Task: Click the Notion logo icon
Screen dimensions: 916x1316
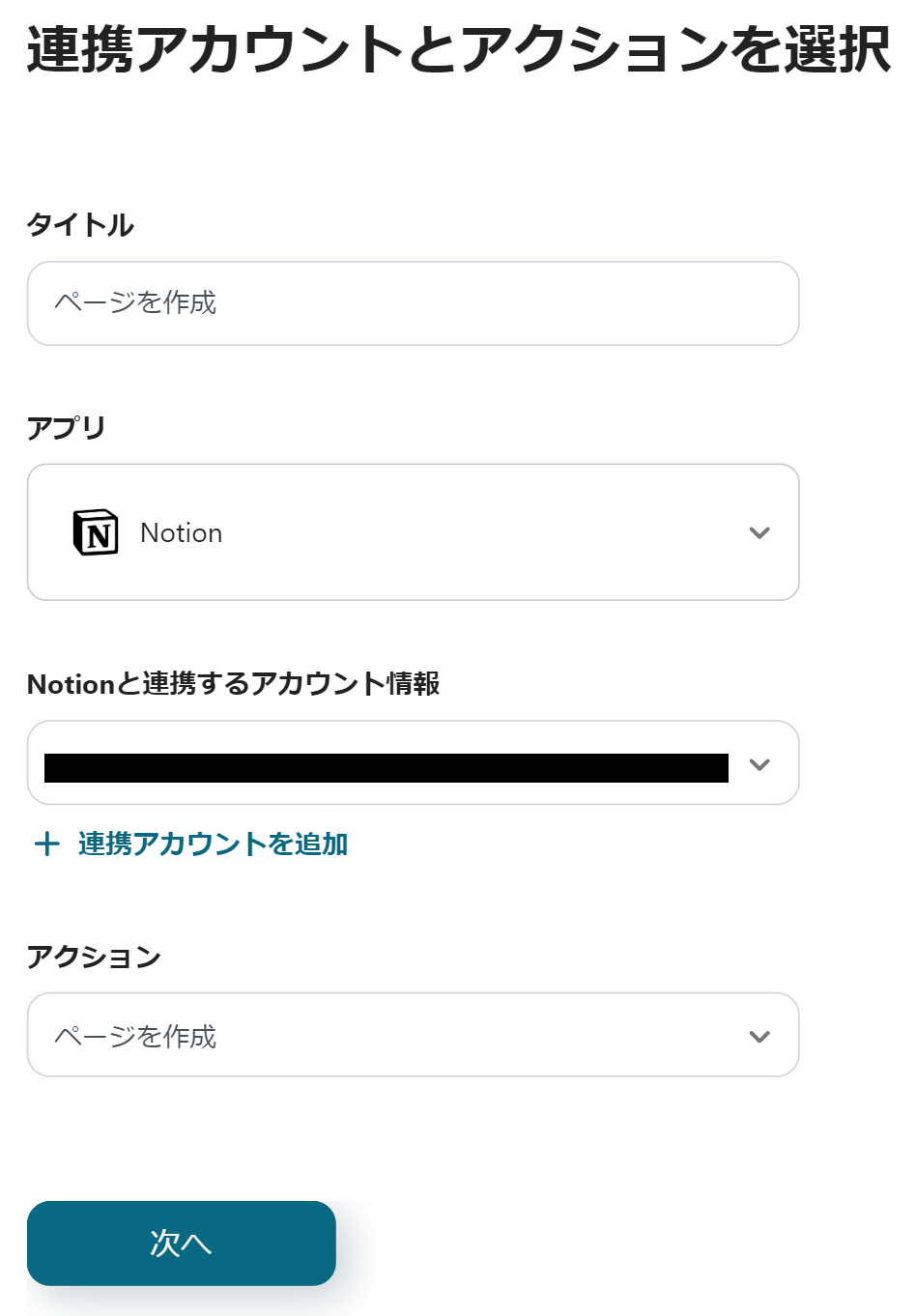Action: pos(96,532)
